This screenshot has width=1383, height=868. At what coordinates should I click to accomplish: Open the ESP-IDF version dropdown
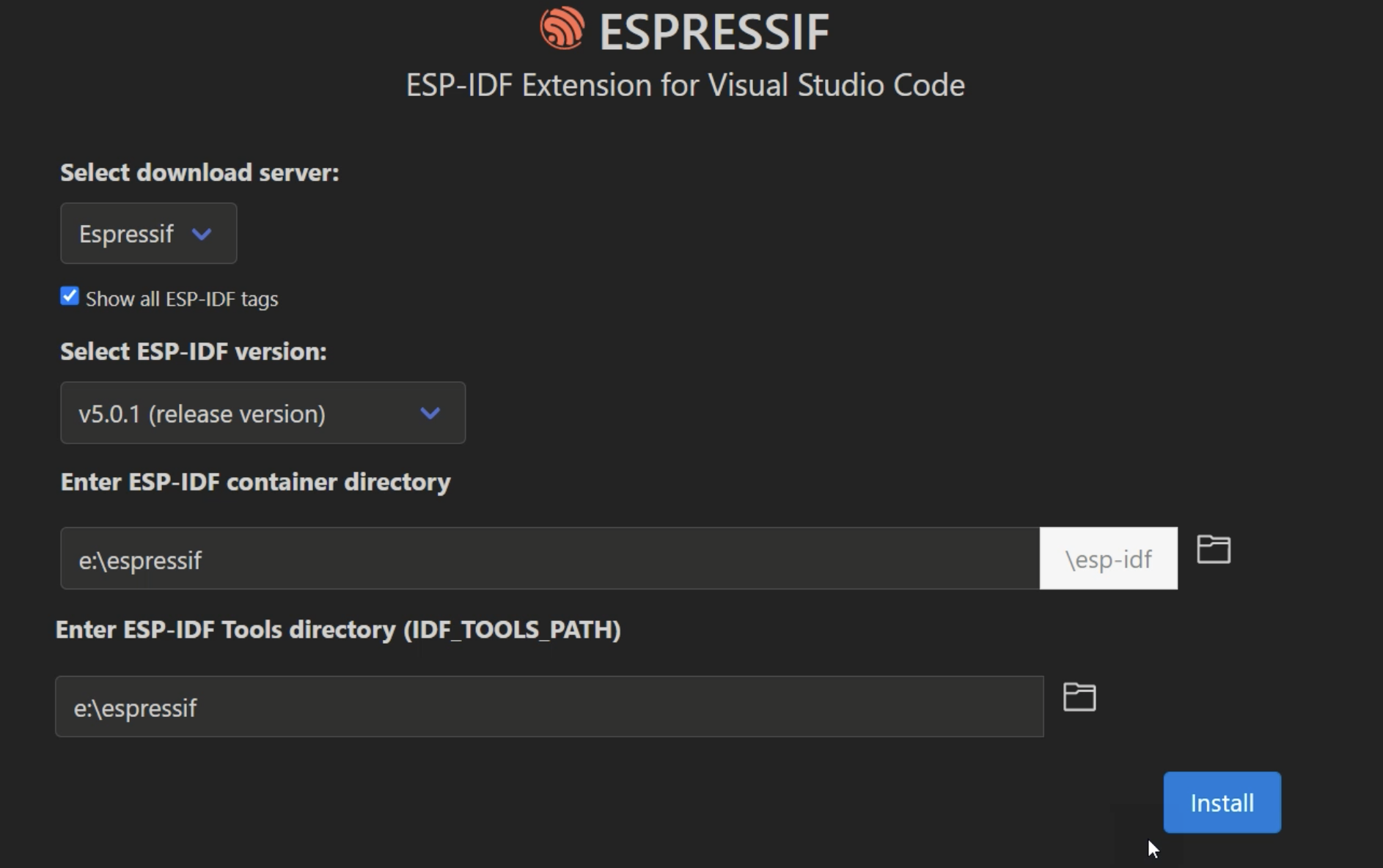(263, 413)
